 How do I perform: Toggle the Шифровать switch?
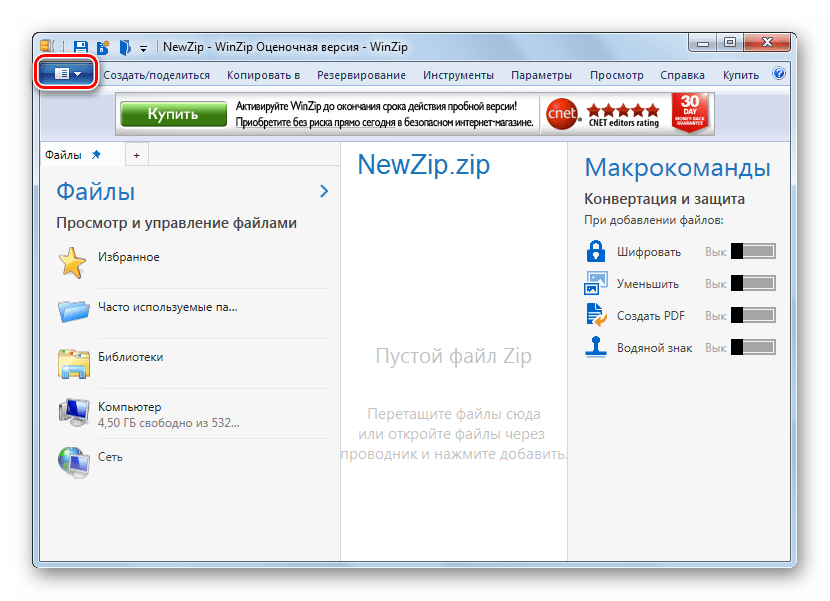coord(753,252)
